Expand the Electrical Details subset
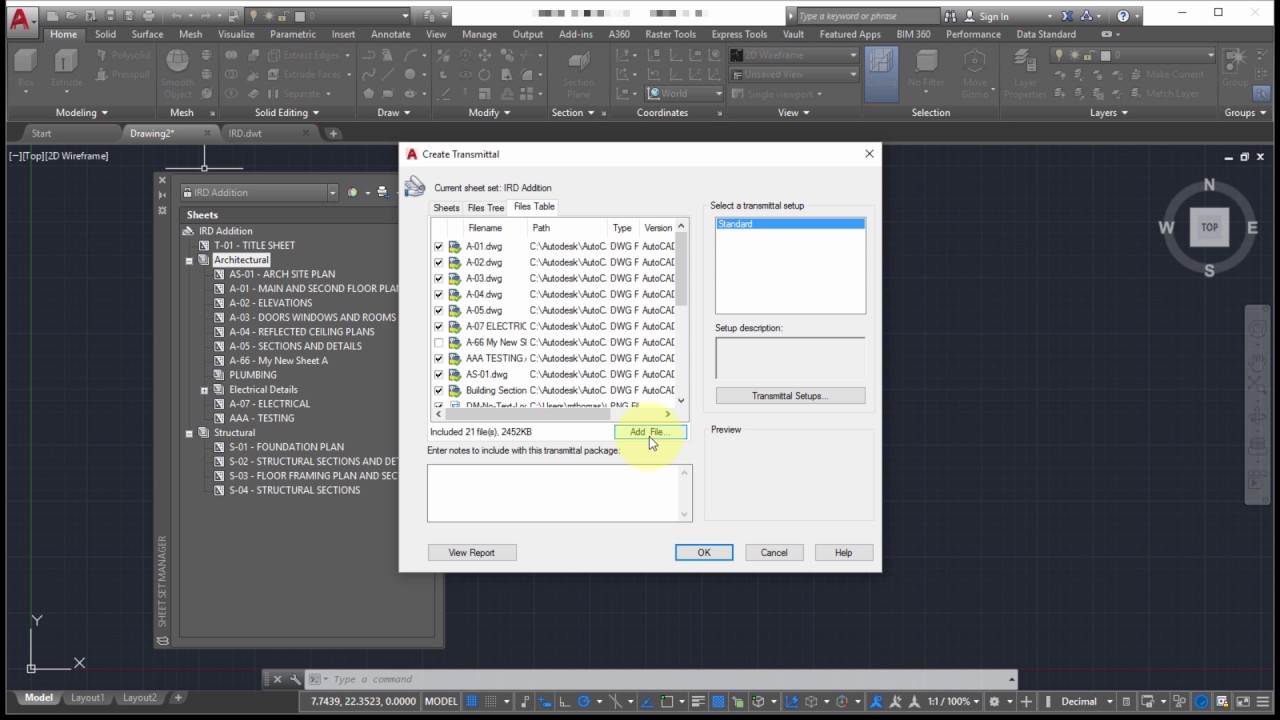 (204, 390)
